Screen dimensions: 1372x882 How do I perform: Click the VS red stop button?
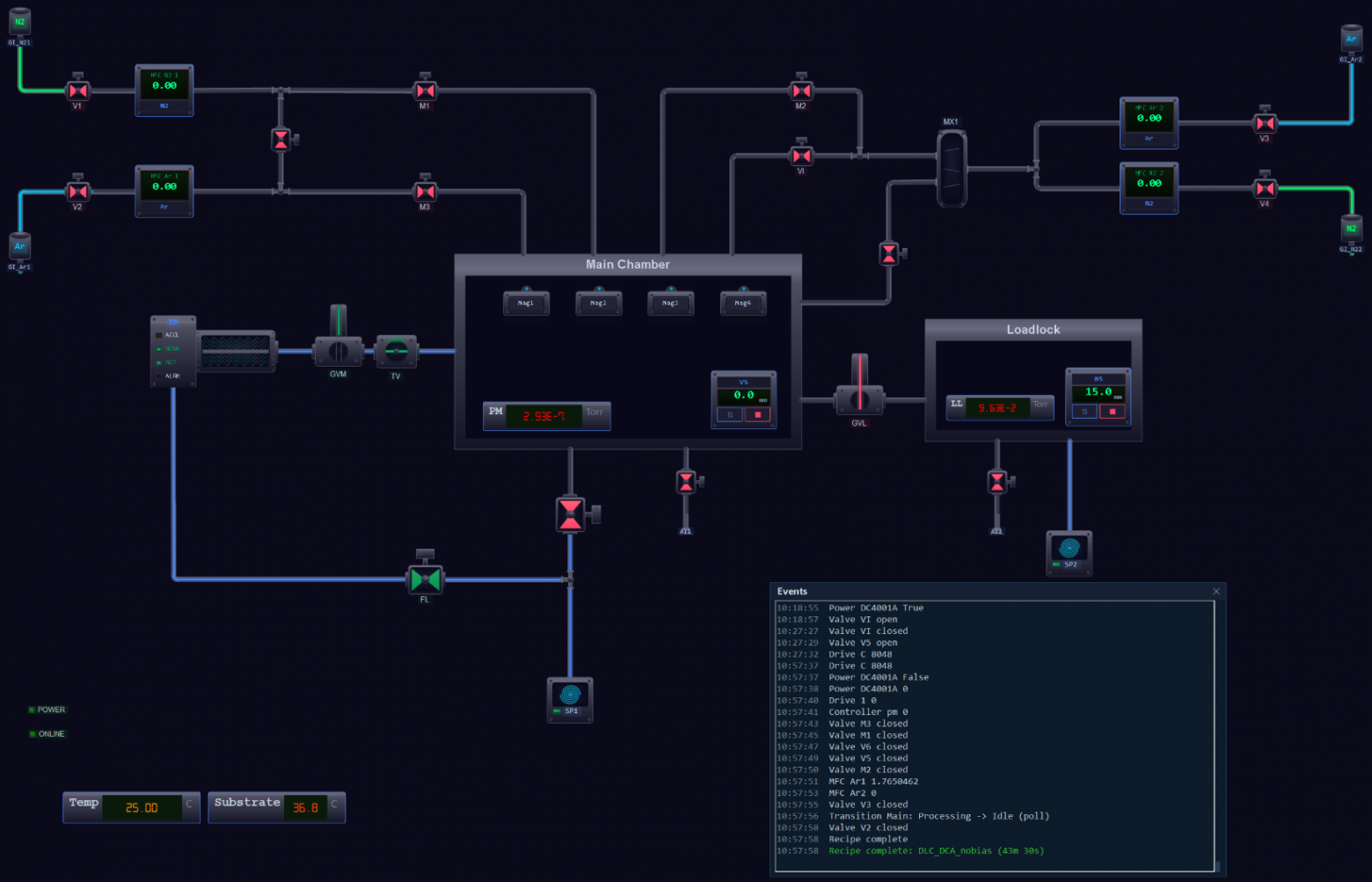pos(757,414)
